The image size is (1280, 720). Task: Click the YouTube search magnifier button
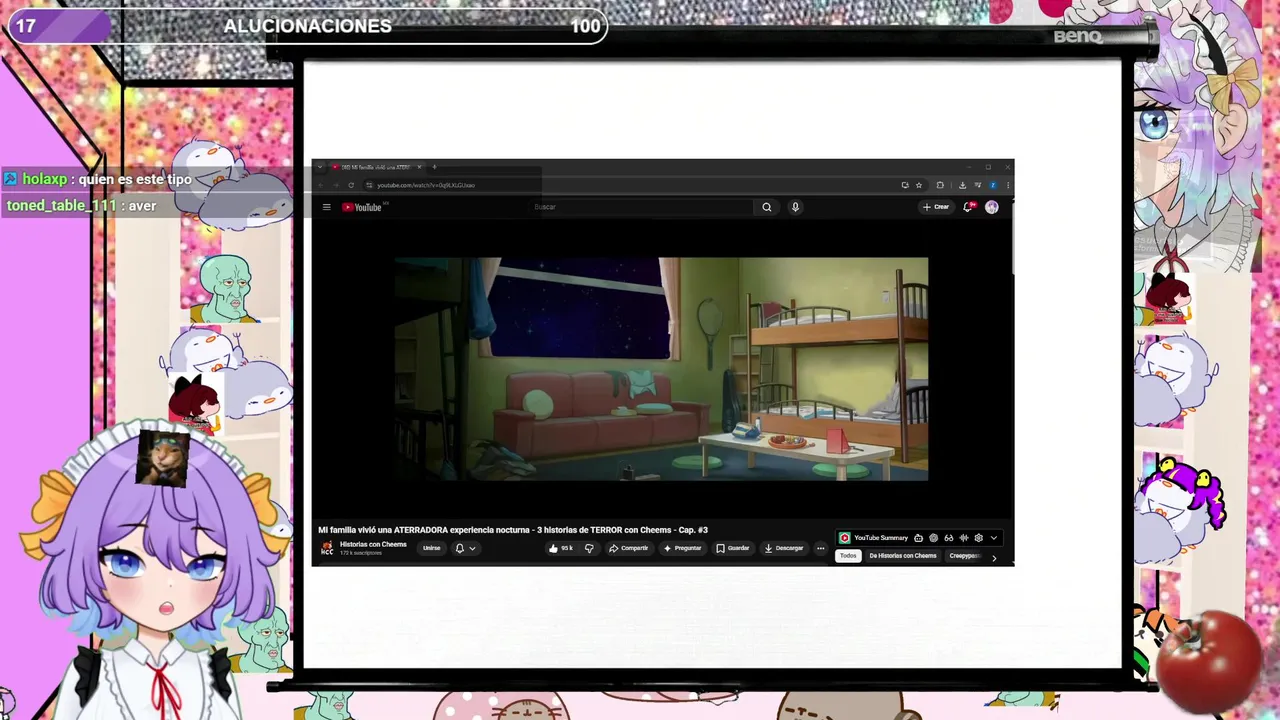coord(767,207)
